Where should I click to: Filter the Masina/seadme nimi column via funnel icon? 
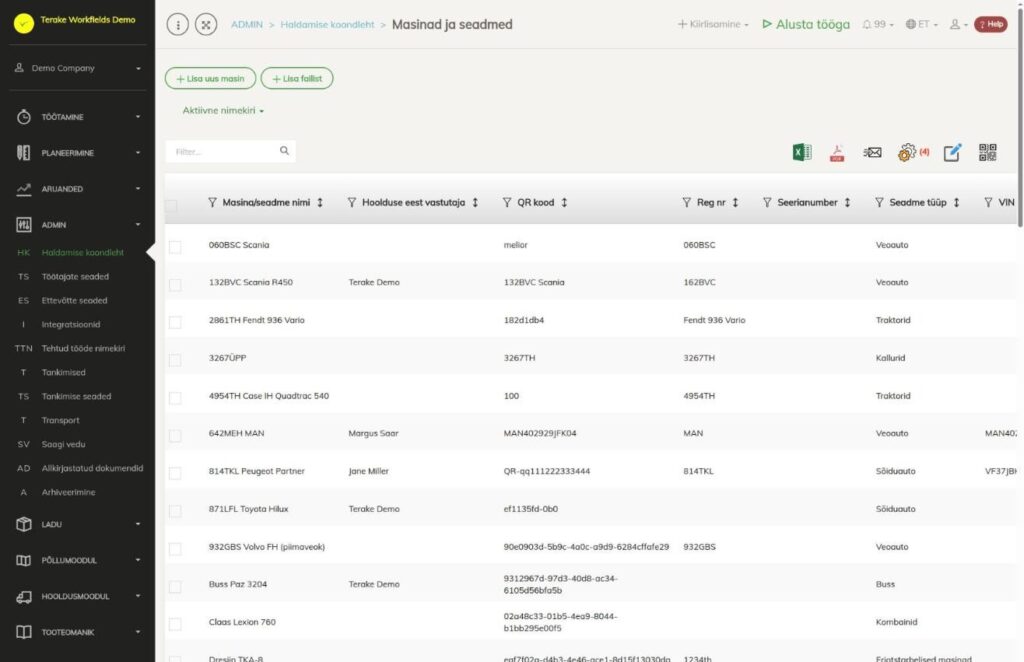click(x=212, y=202)
